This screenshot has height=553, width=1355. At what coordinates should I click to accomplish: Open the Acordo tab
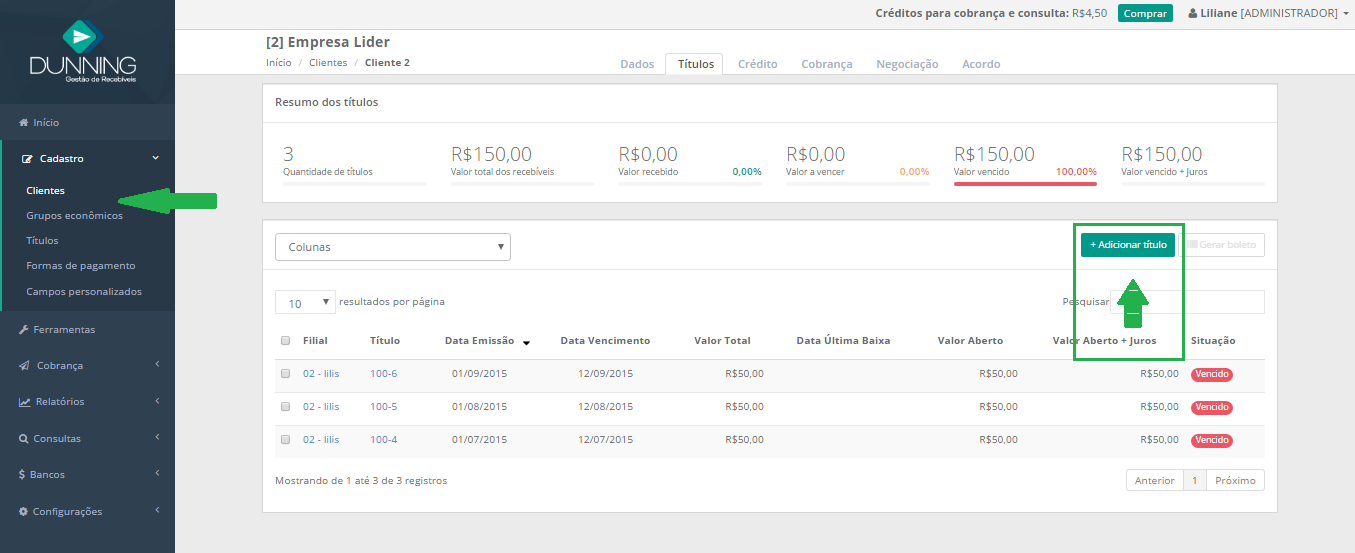click(x=981, y=64)
